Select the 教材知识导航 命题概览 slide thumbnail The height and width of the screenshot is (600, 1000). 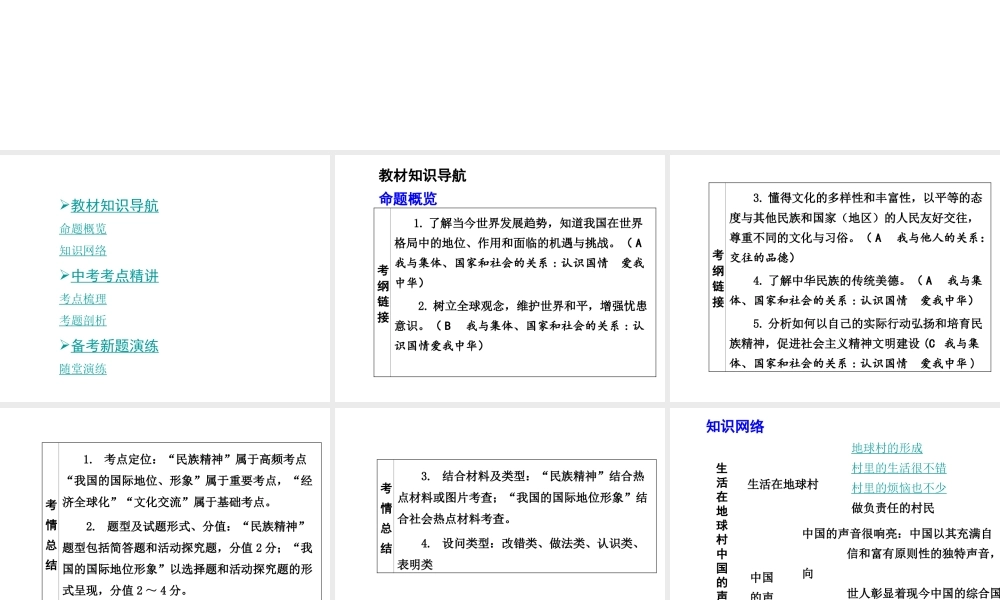pyautogui.click(x=500, y=278)
